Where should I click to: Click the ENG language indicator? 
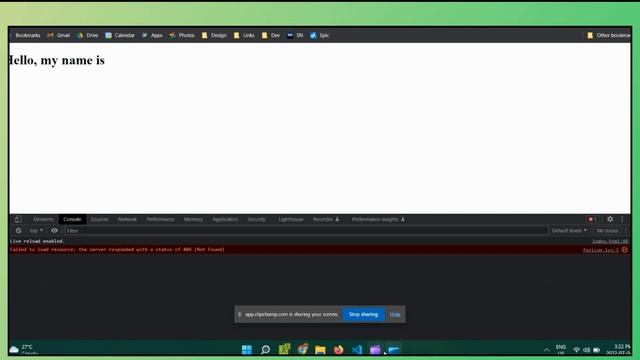(561, 349)
